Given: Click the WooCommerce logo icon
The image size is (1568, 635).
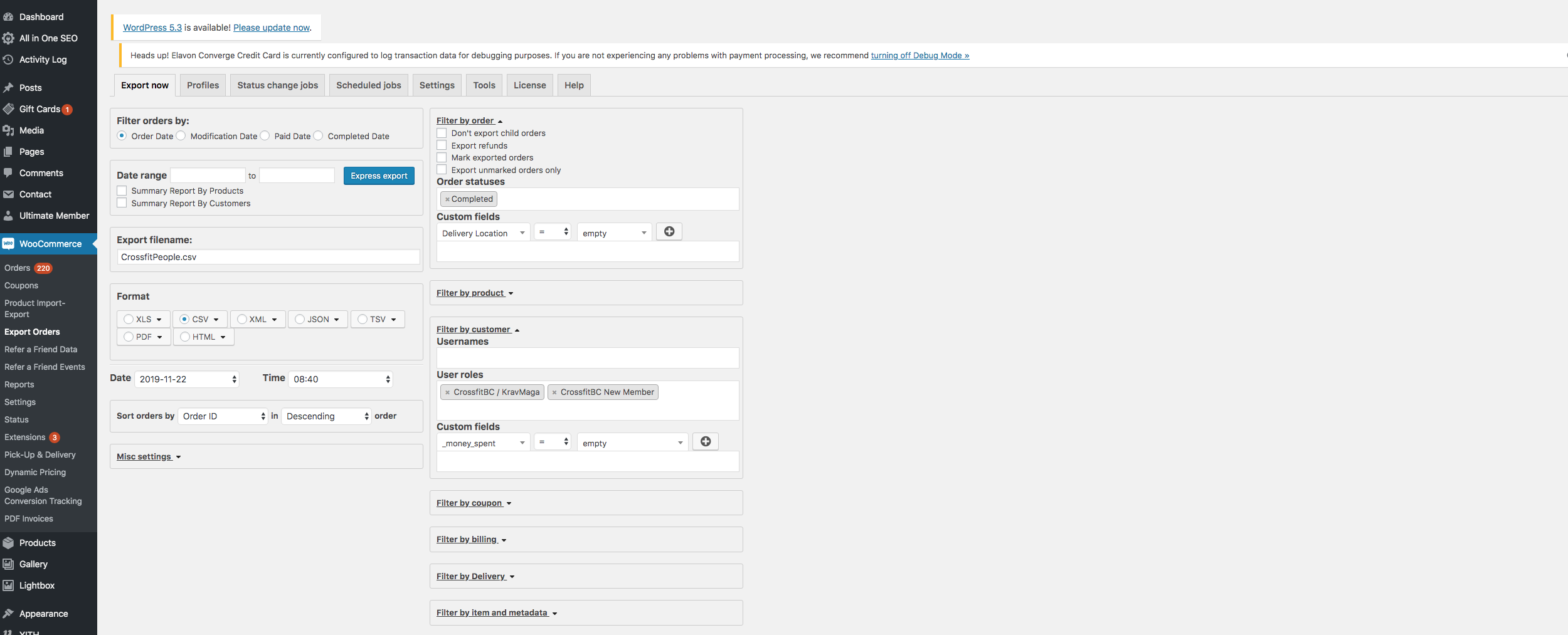Looking at the screenshot, I should coord(8,244).
